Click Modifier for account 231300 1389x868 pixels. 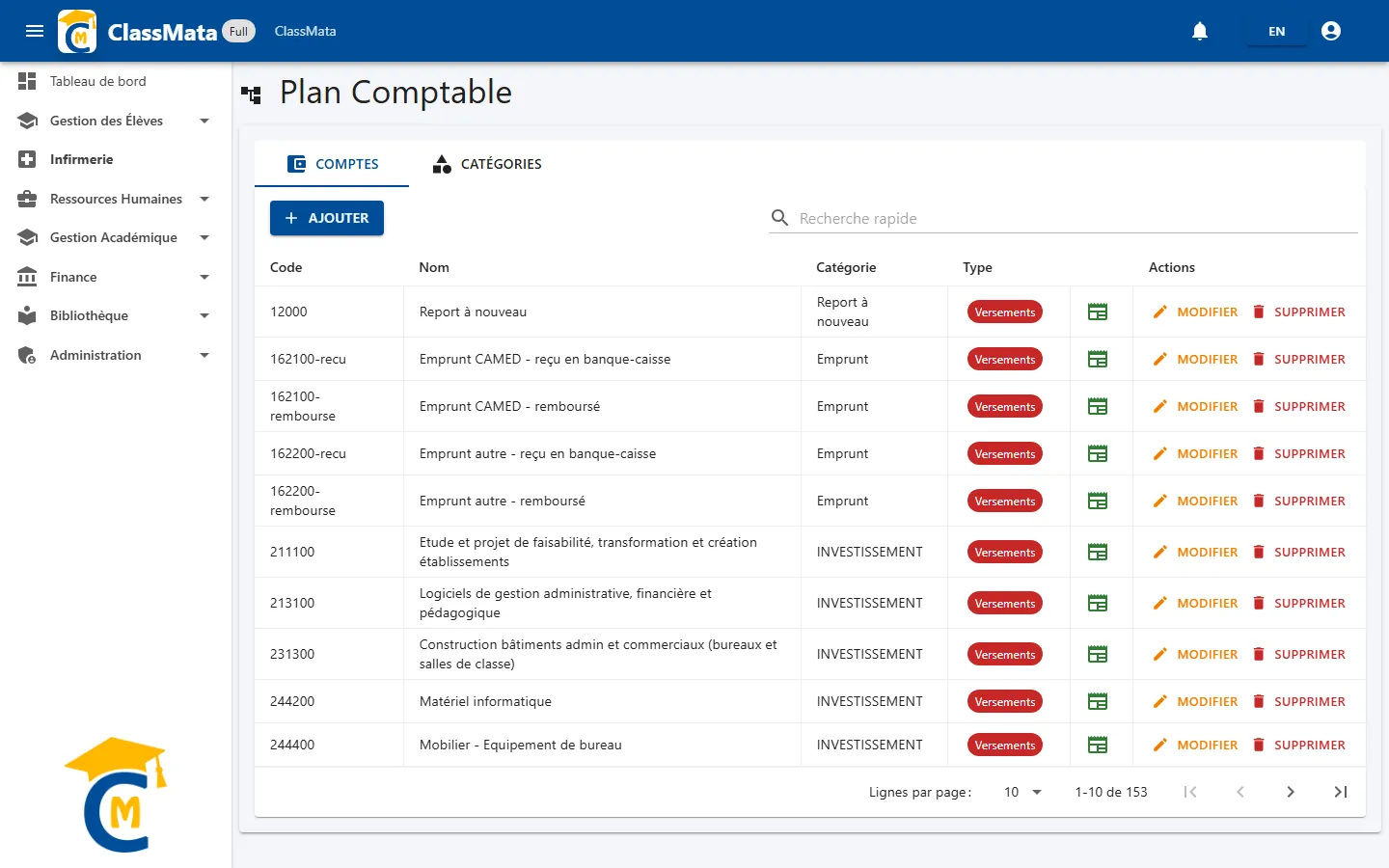tap(1195, 654)
